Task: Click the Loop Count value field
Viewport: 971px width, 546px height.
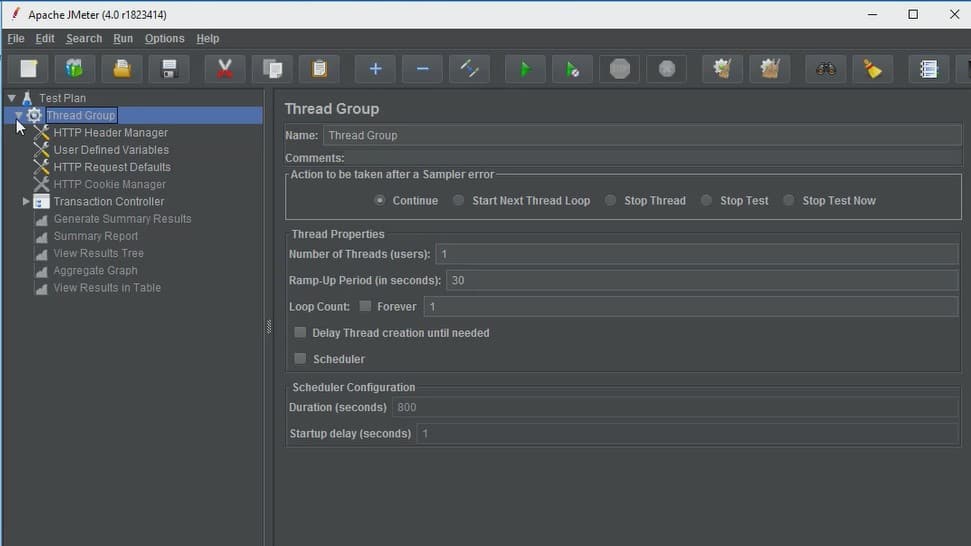Action: point(691,306)
